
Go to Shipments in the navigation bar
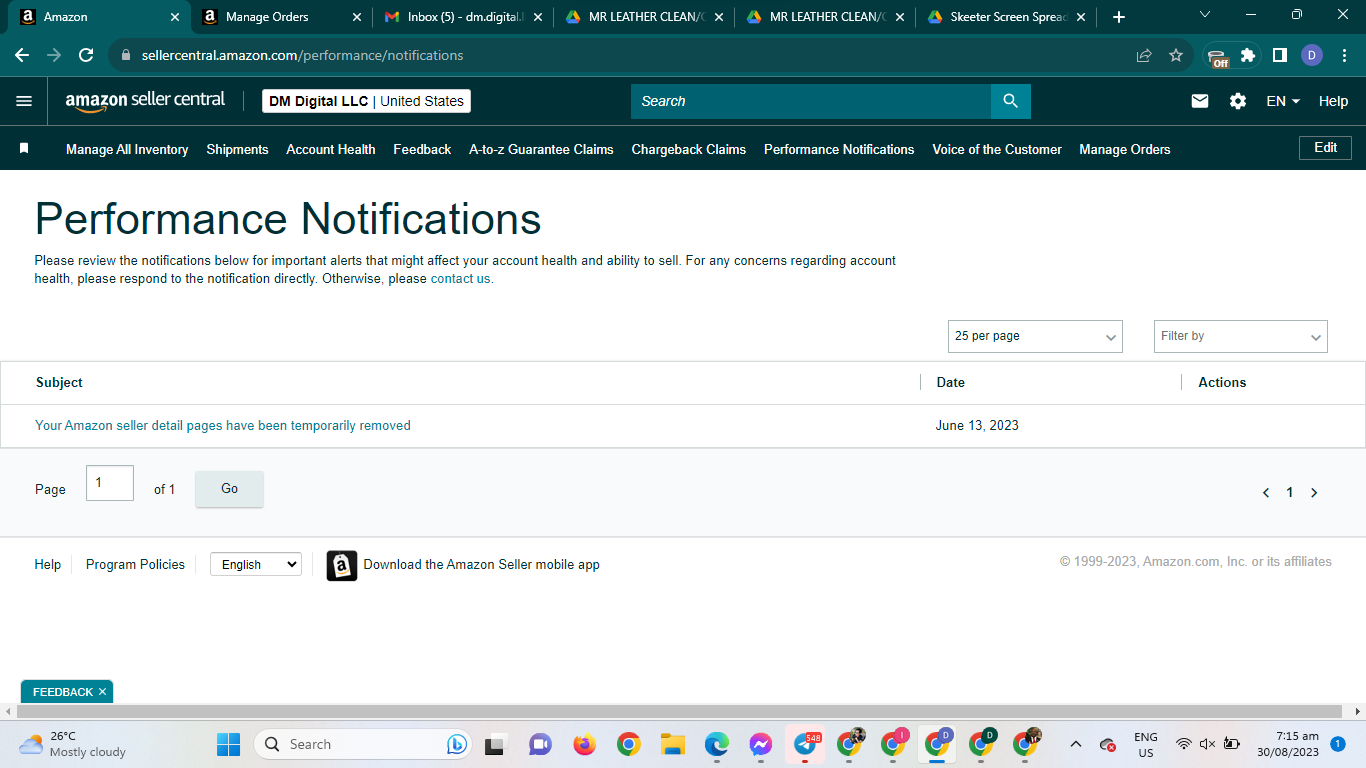tap(237, 149)
